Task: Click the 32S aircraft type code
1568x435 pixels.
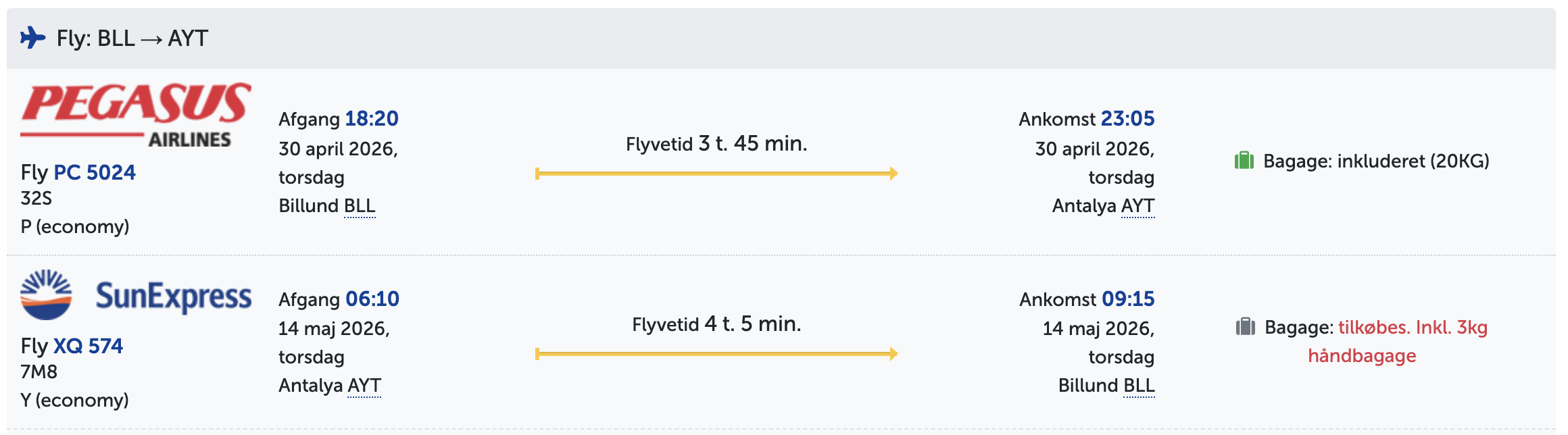Action: click(x=36, y=198)
